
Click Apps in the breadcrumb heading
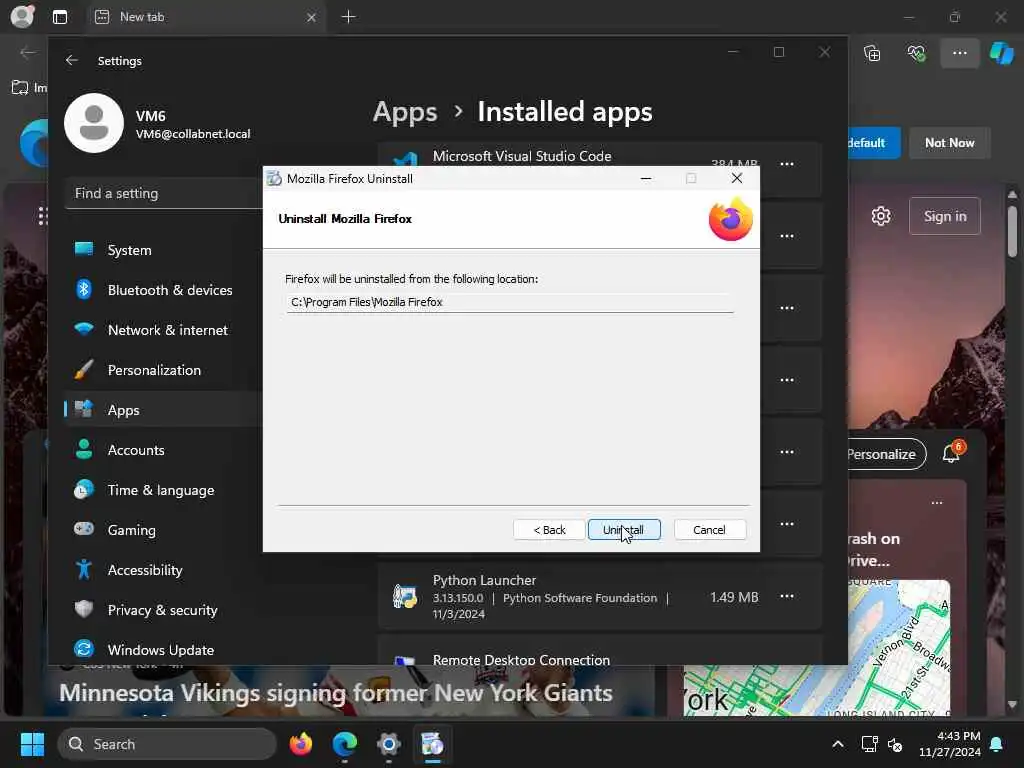(x=405, y=112)
